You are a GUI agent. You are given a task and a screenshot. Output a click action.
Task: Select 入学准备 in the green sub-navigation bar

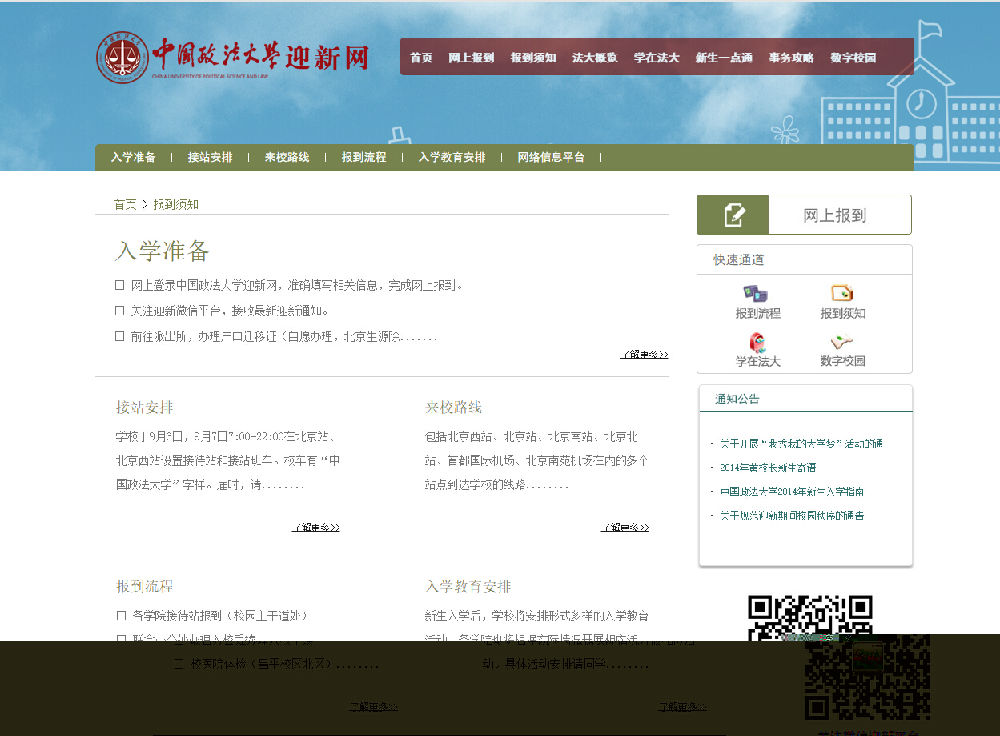point(133,157)
